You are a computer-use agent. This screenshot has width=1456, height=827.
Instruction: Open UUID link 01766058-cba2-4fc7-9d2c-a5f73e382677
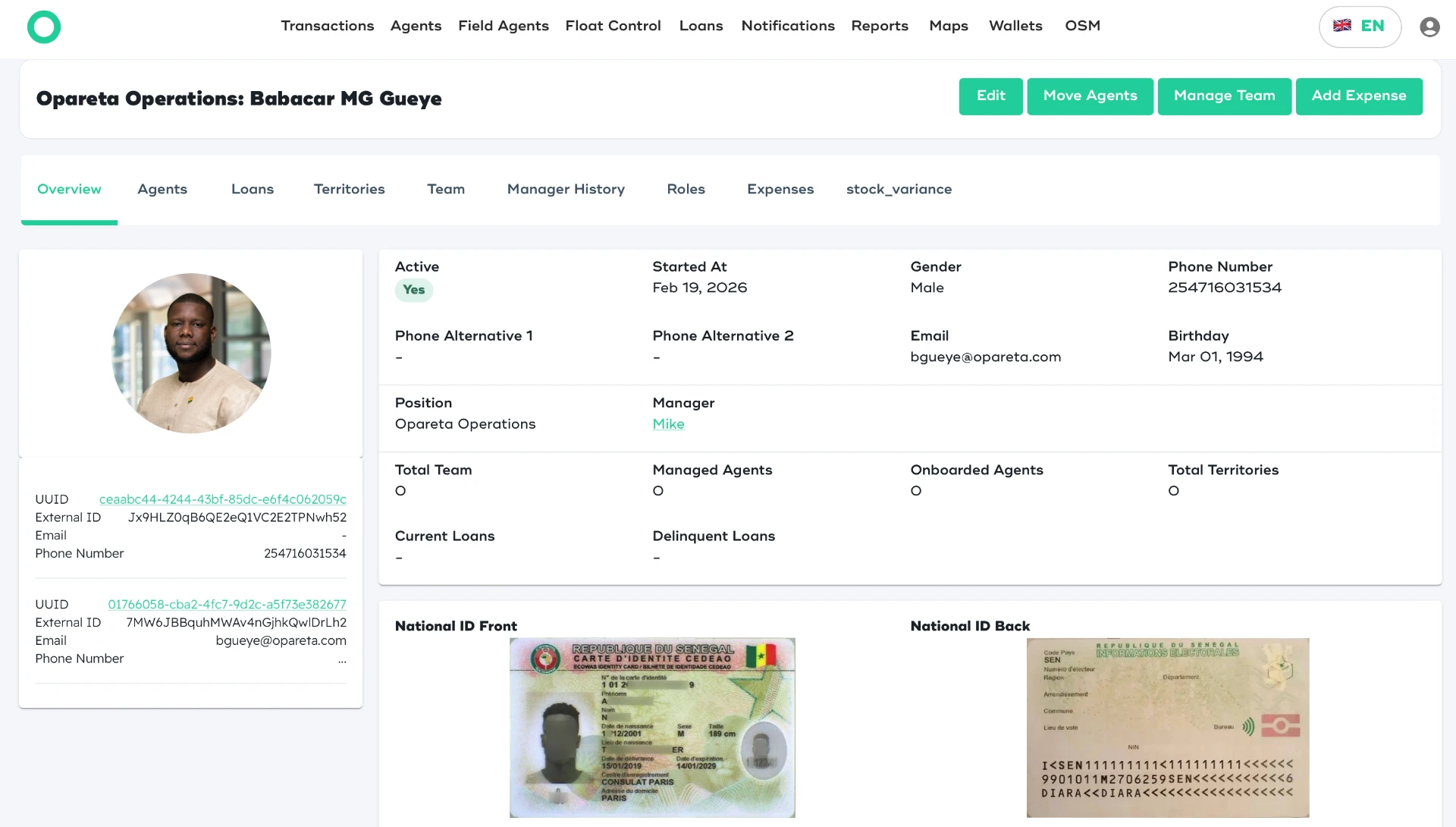[227, 605]
